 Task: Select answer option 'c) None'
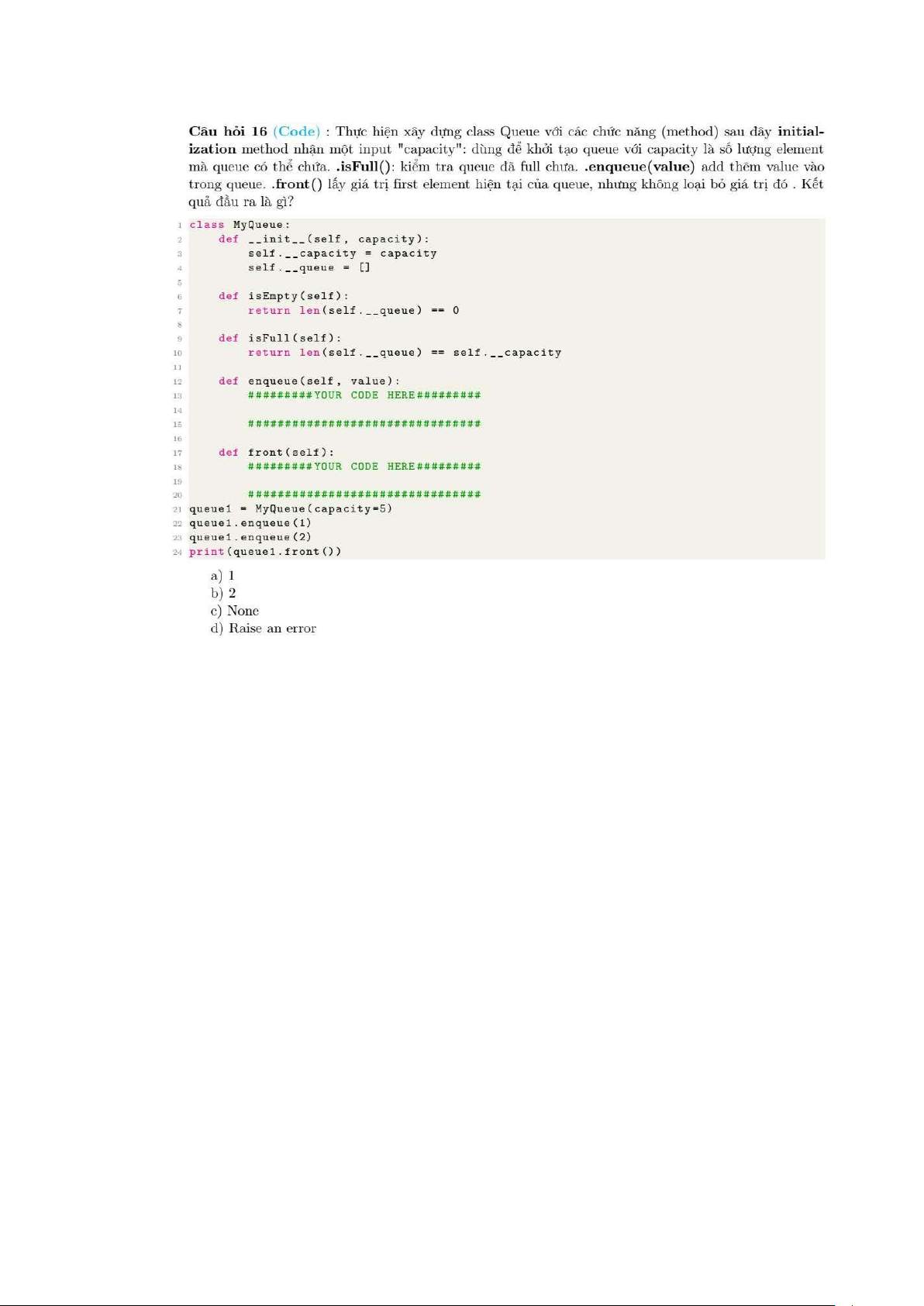(x=235, y=611)
